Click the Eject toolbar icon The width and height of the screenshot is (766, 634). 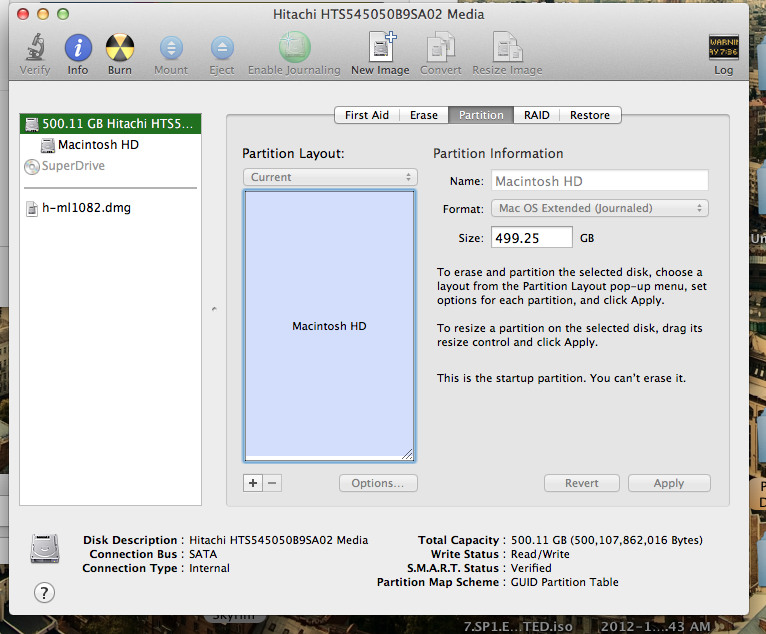tap(222, 48)
